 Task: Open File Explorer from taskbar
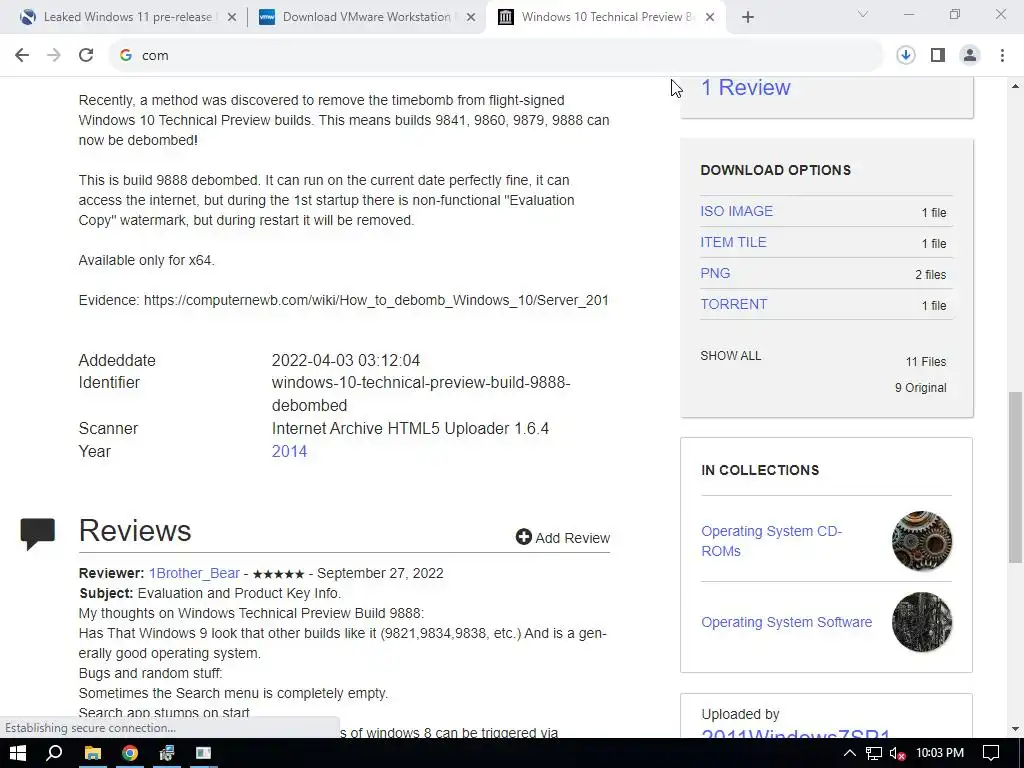[93, 753]
